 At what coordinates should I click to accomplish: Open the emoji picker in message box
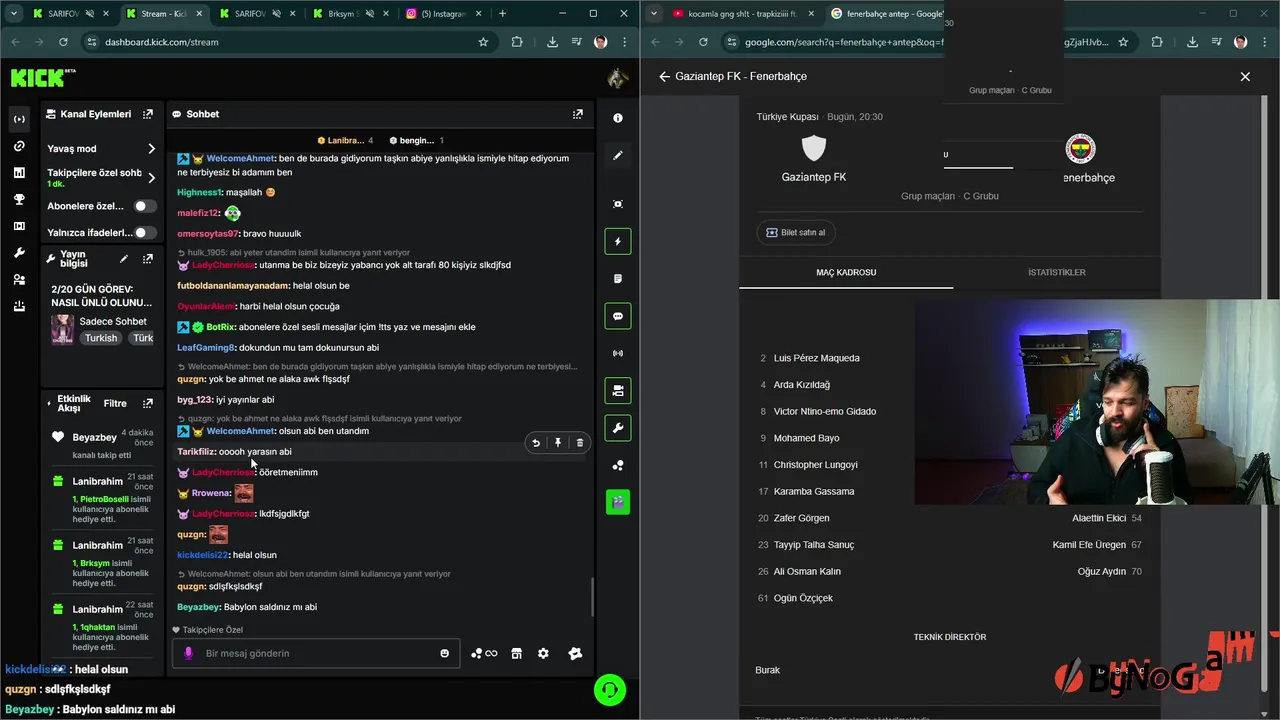coord(445,653)
